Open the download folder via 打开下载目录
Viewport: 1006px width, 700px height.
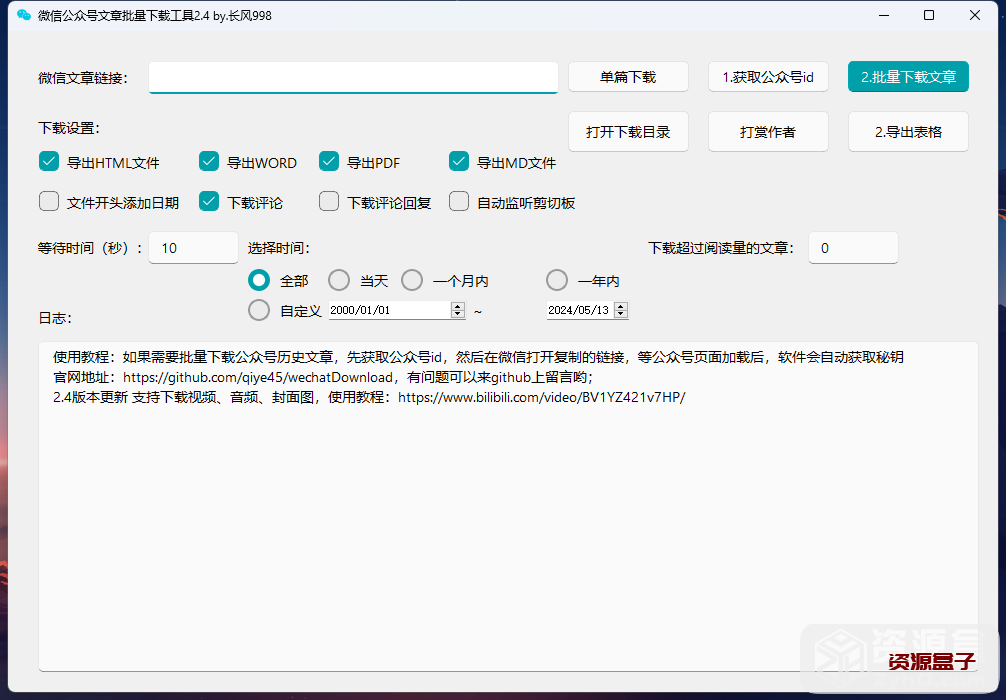[628, 131]
